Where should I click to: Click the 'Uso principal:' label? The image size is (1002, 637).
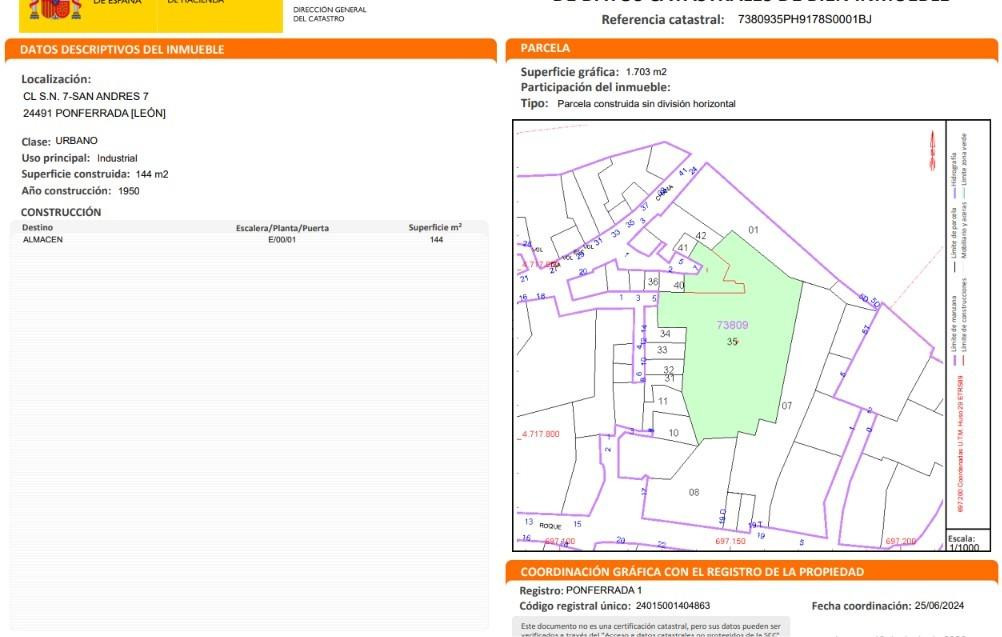click(56, 158)
